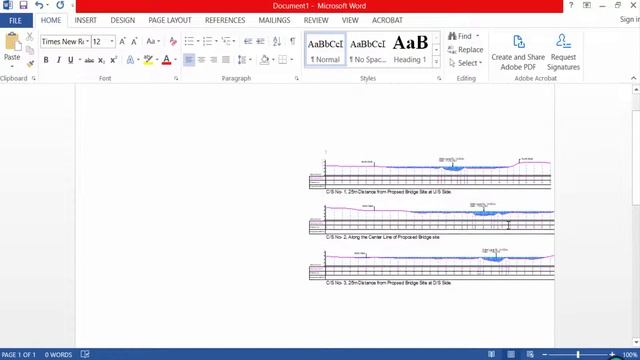Sort paragraph text A to Z
This screenshot has width=640, height=360.
pos(277,41)
